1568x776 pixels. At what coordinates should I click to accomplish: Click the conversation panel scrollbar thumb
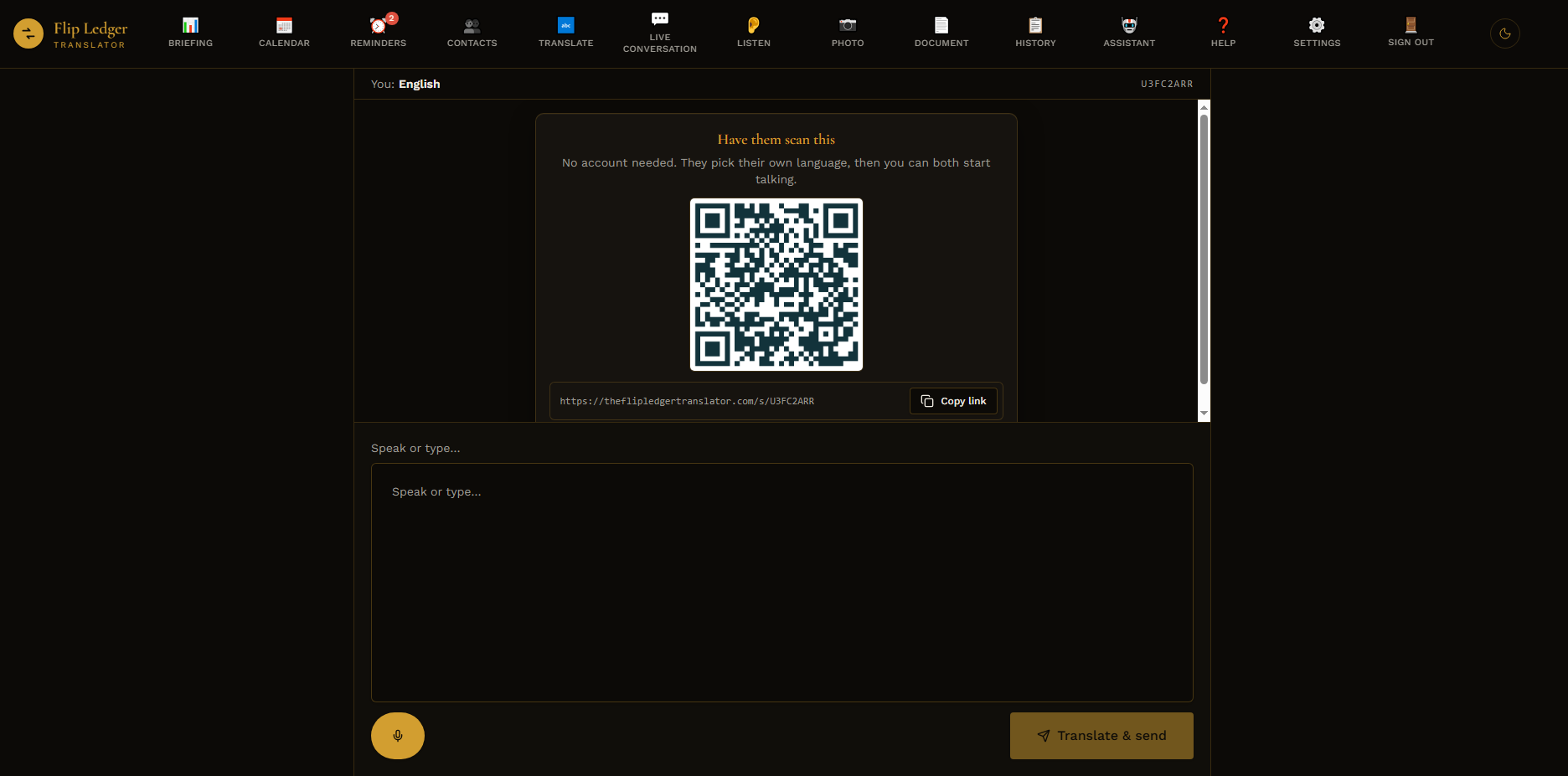[1204, 249]
